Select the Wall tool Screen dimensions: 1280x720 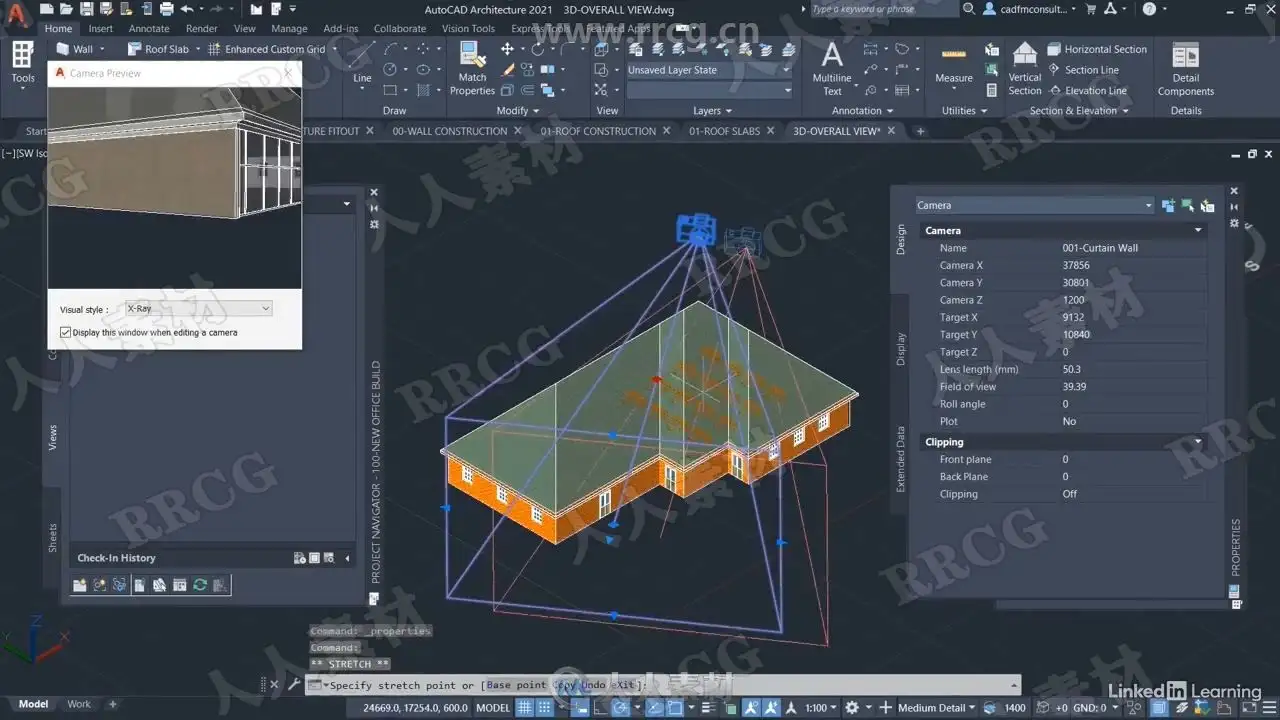(x=74, y=49)
